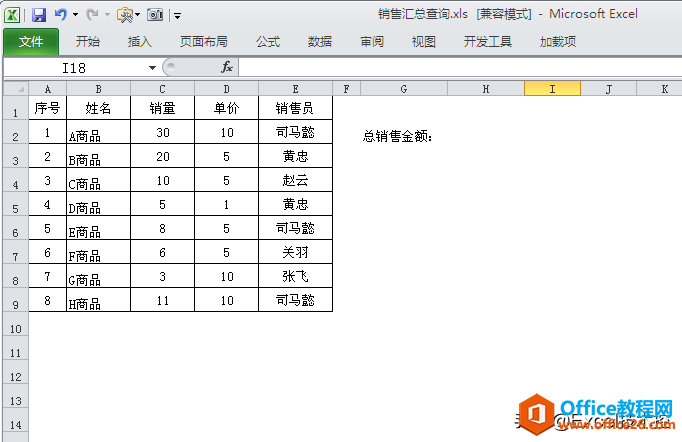Select salesperson cell 司马懿 in E商品 row
The width and height of the screenshot is (682, 442).
tap(295, 228)
